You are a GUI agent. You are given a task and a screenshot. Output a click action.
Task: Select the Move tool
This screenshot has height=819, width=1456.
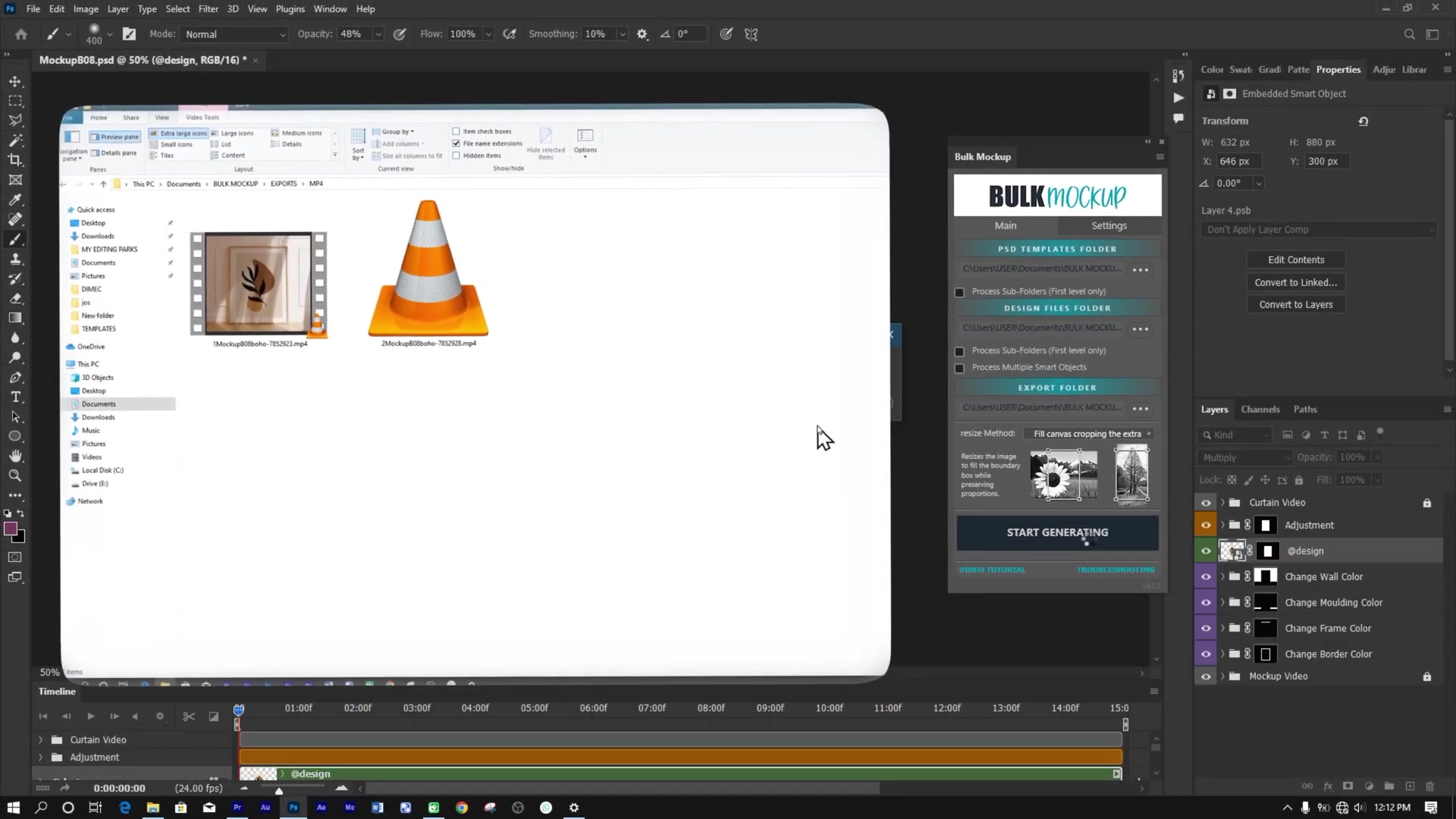coord(15,81)
